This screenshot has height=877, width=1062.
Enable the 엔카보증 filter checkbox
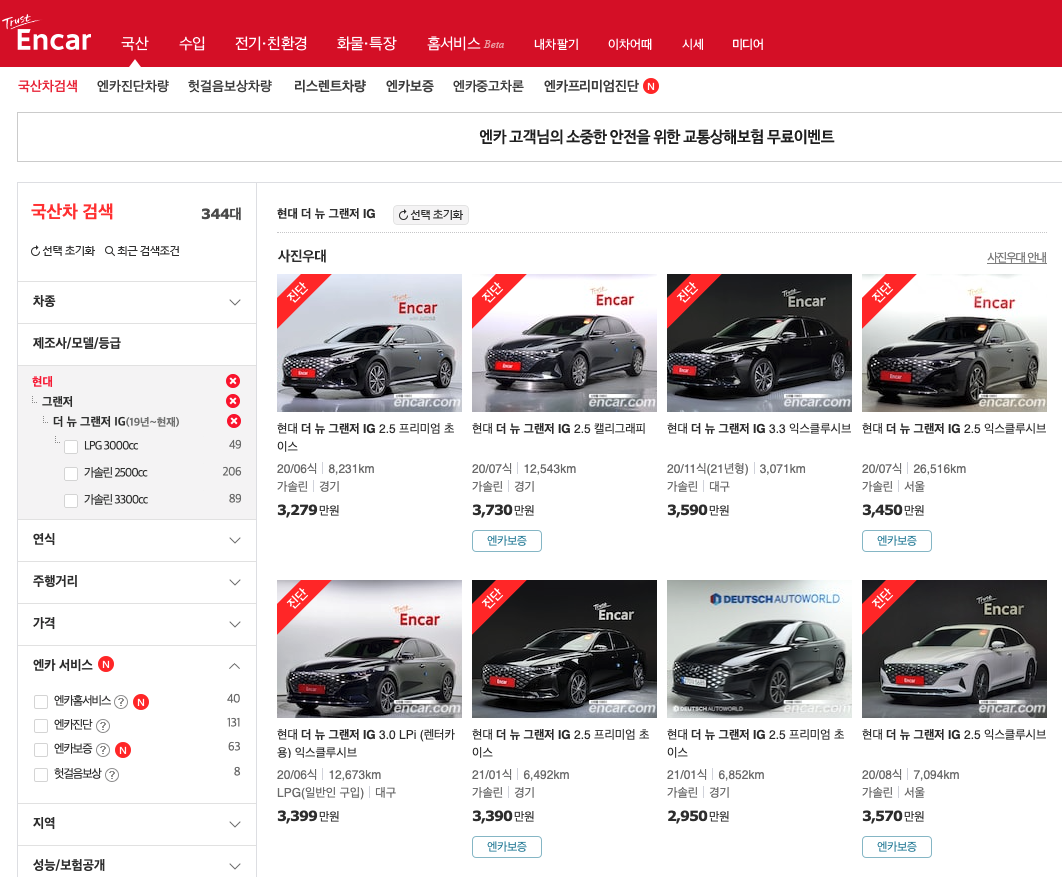(41, 750)
